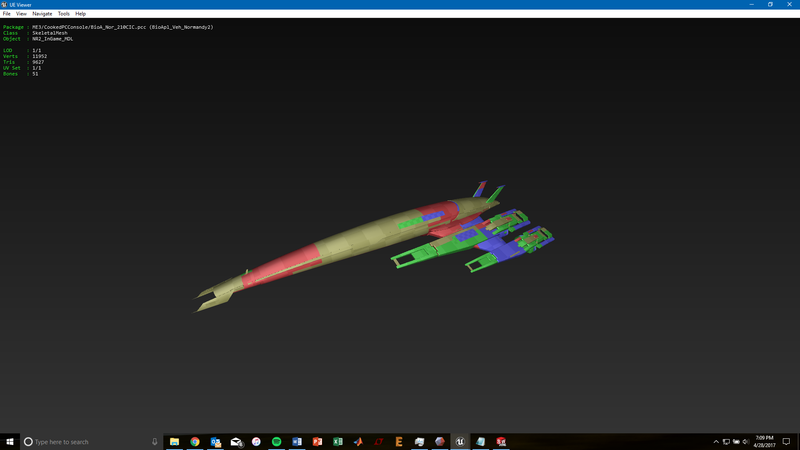The width and height of the screenshot is (800, 450).
Task: Click the Verts count '11952'
Action: (39, 56)
